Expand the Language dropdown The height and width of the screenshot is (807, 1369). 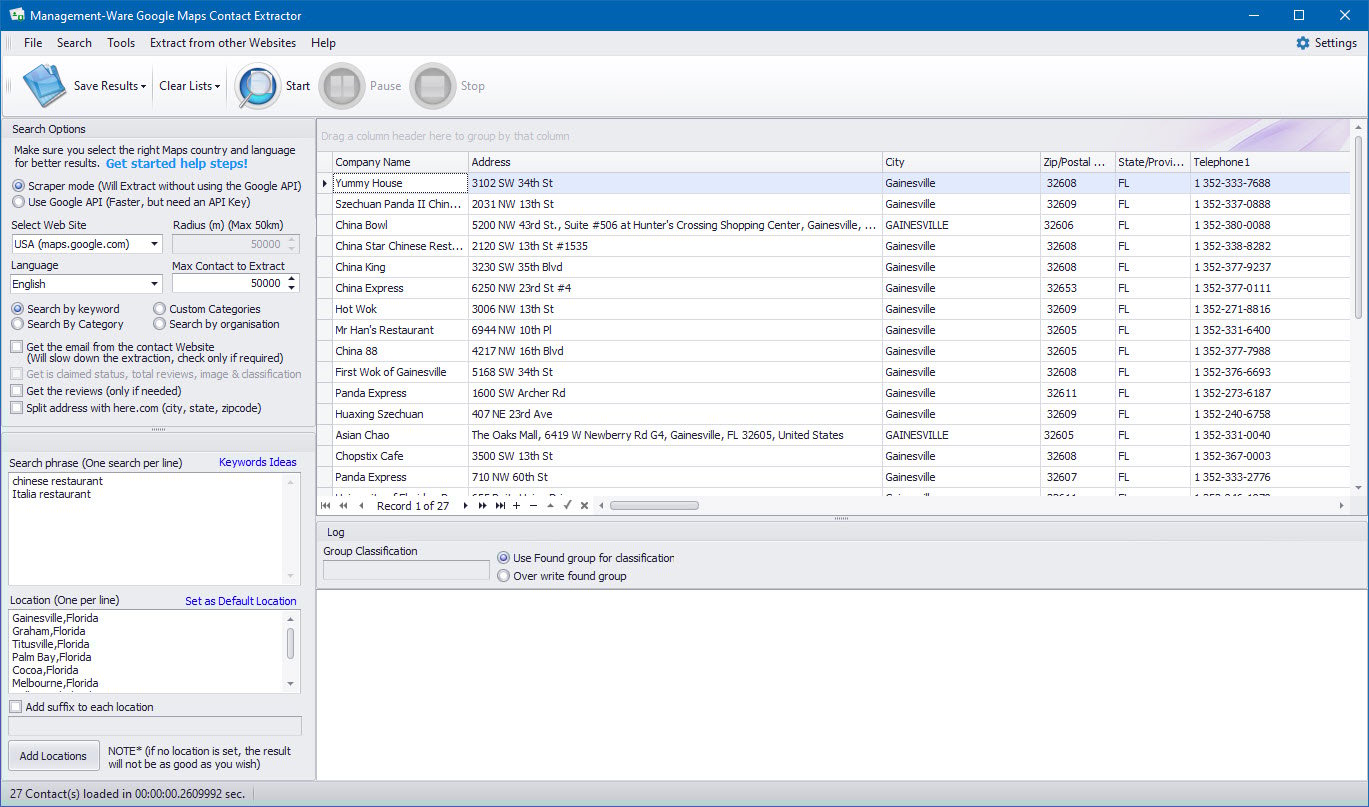(x=154, y=284)
